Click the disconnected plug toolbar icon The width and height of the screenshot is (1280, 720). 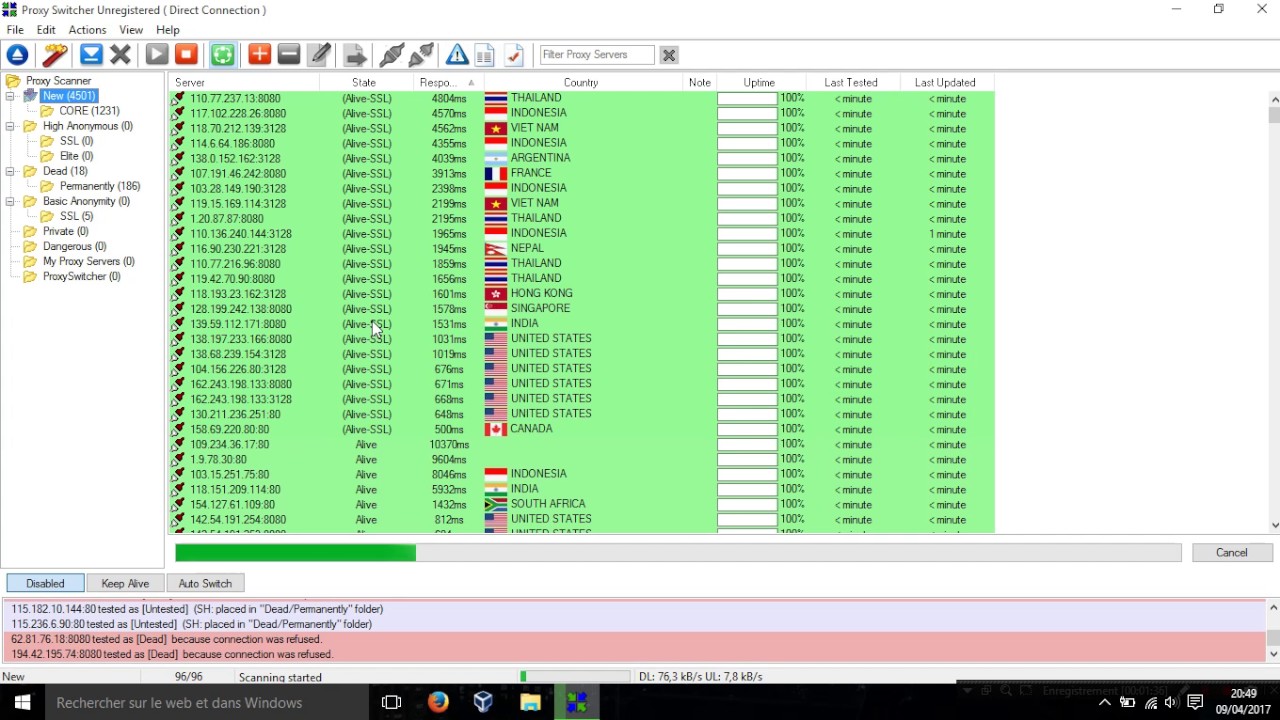point(422,55)
